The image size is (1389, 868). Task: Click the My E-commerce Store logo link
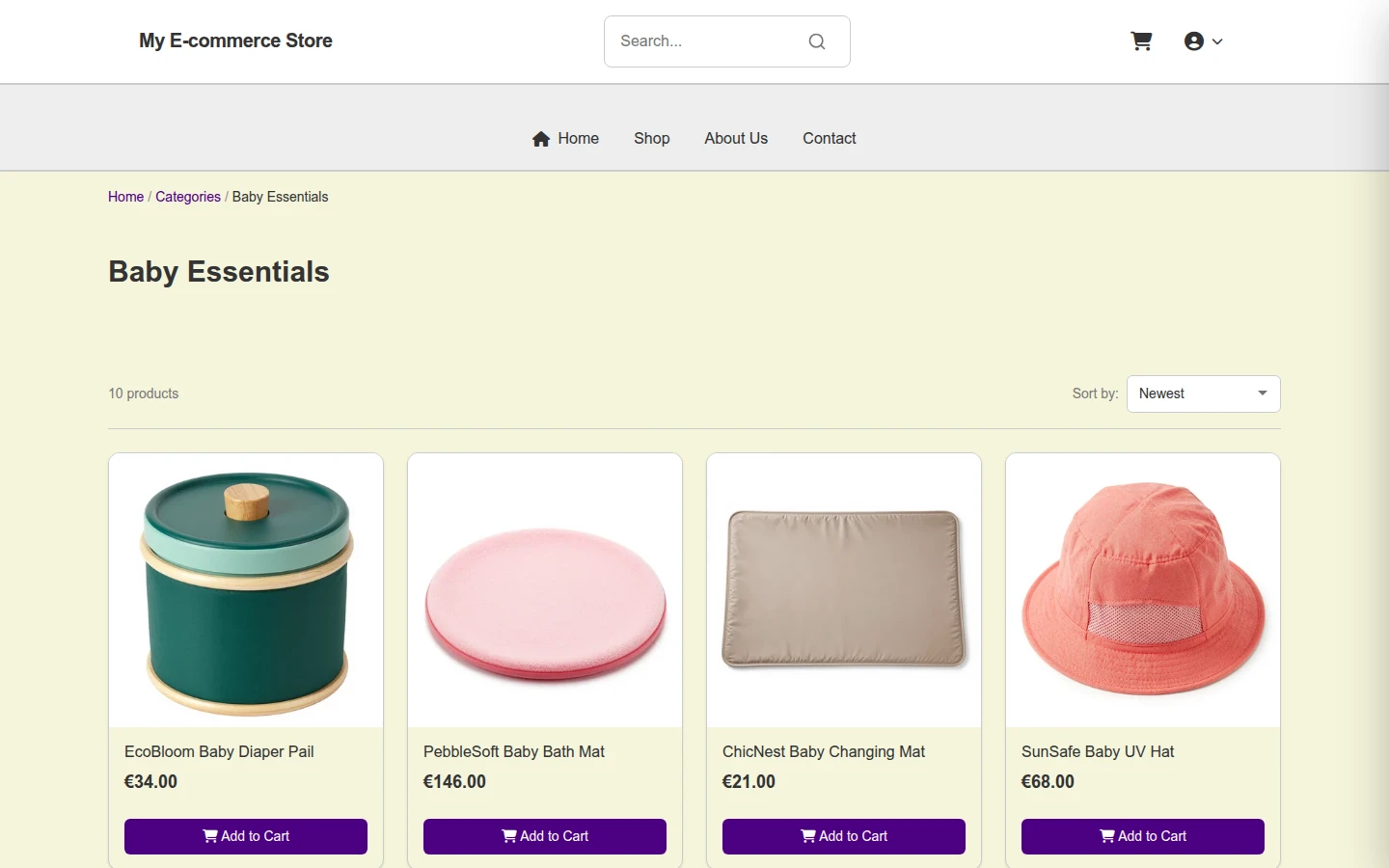pos(235,41)
